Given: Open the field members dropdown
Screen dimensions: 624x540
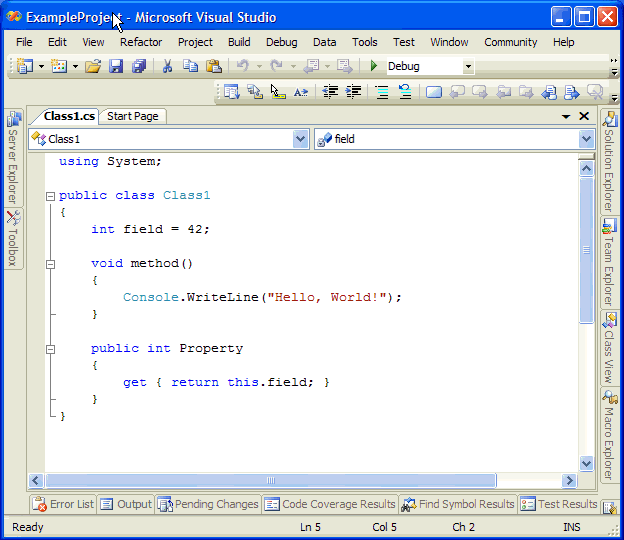Looking at the screenshot, I should (x=586, y=139).
